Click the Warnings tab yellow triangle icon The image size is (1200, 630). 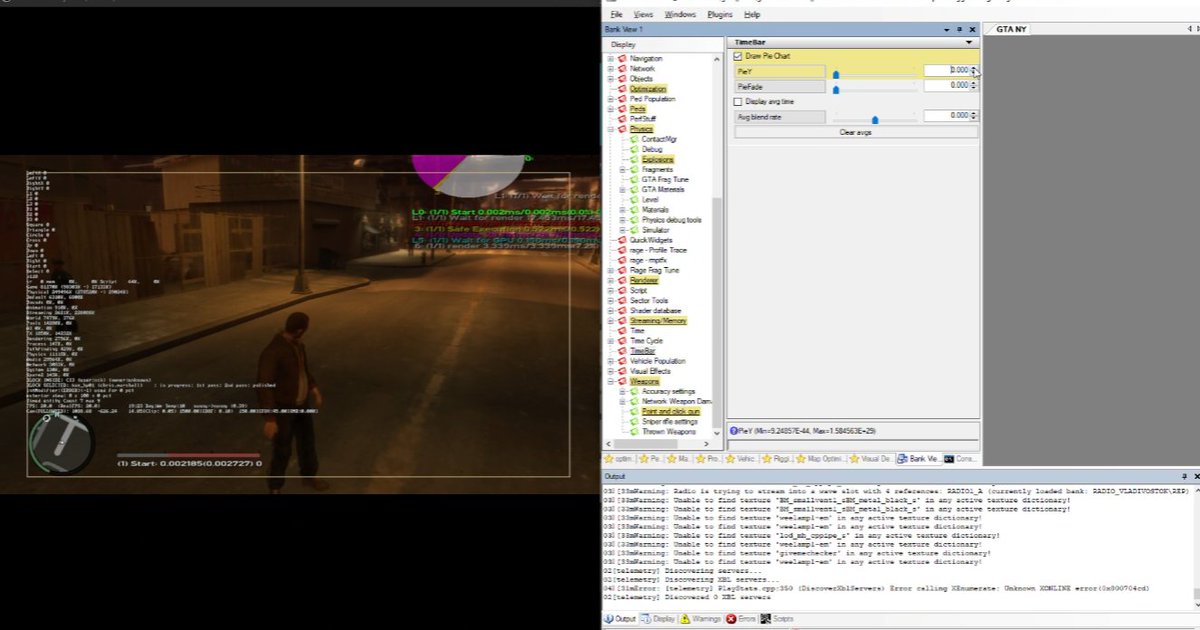685,619
